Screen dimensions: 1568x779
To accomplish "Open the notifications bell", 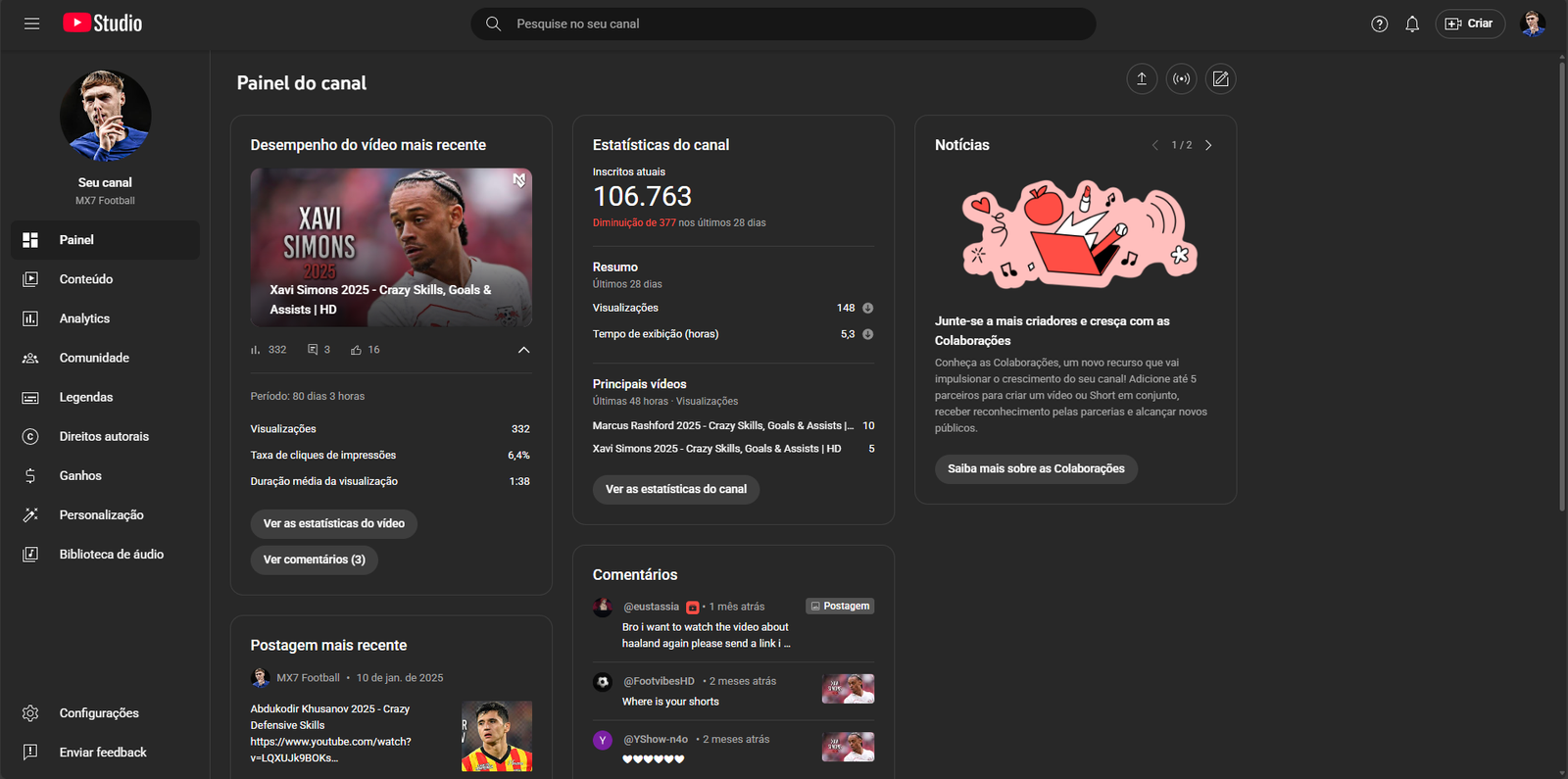I will tap(1412, 24).
